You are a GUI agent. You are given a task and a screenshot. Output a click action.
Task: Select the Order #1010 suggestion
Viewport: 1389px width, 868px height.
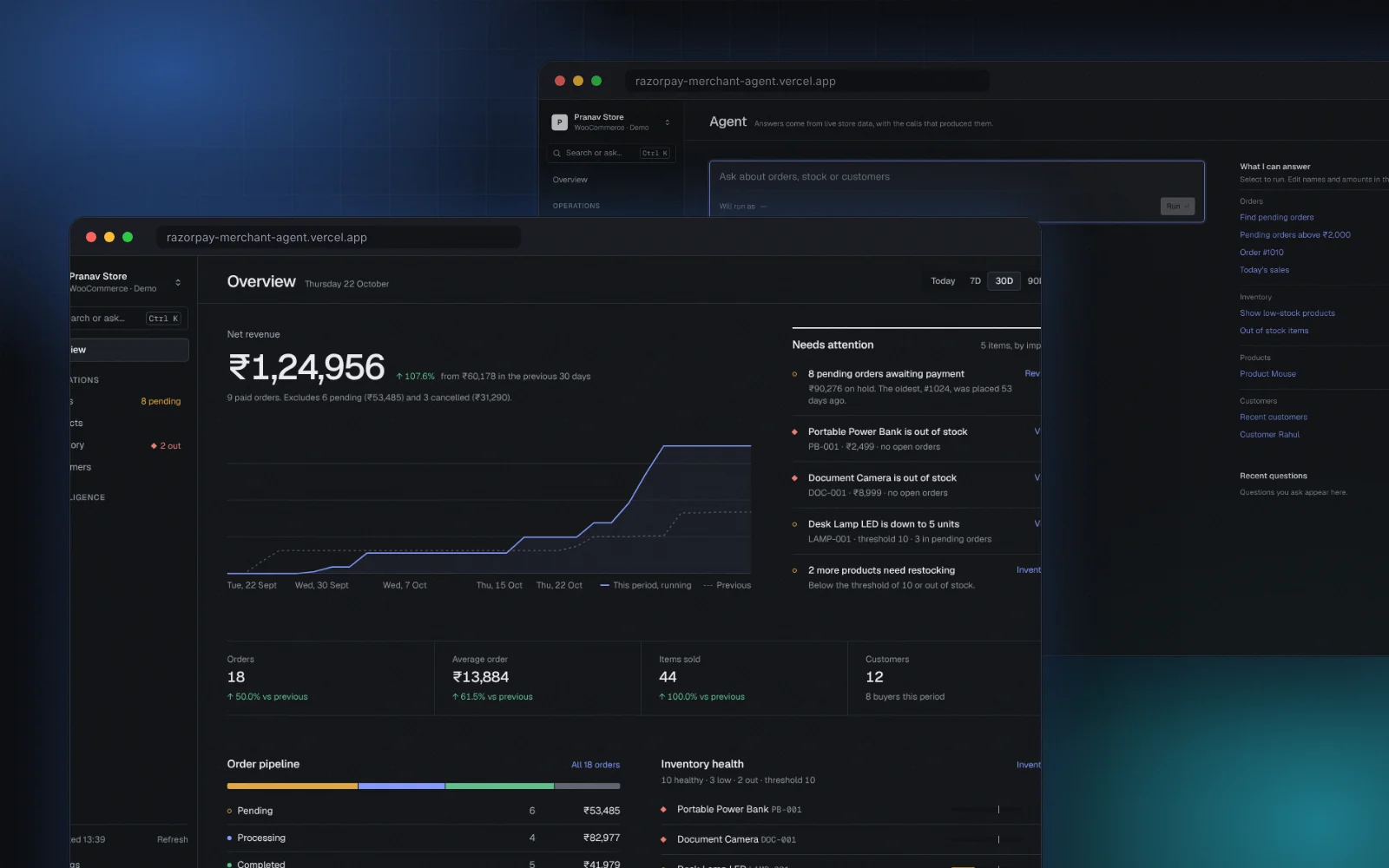pos(1261,253)
